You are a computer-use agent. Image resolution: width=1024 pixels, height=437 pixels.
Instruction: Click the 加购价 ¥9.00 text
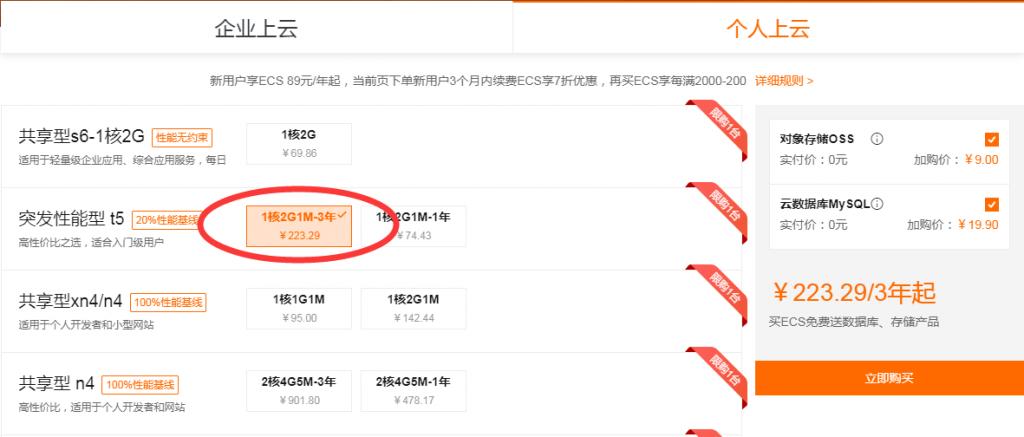tap(955, 159)
